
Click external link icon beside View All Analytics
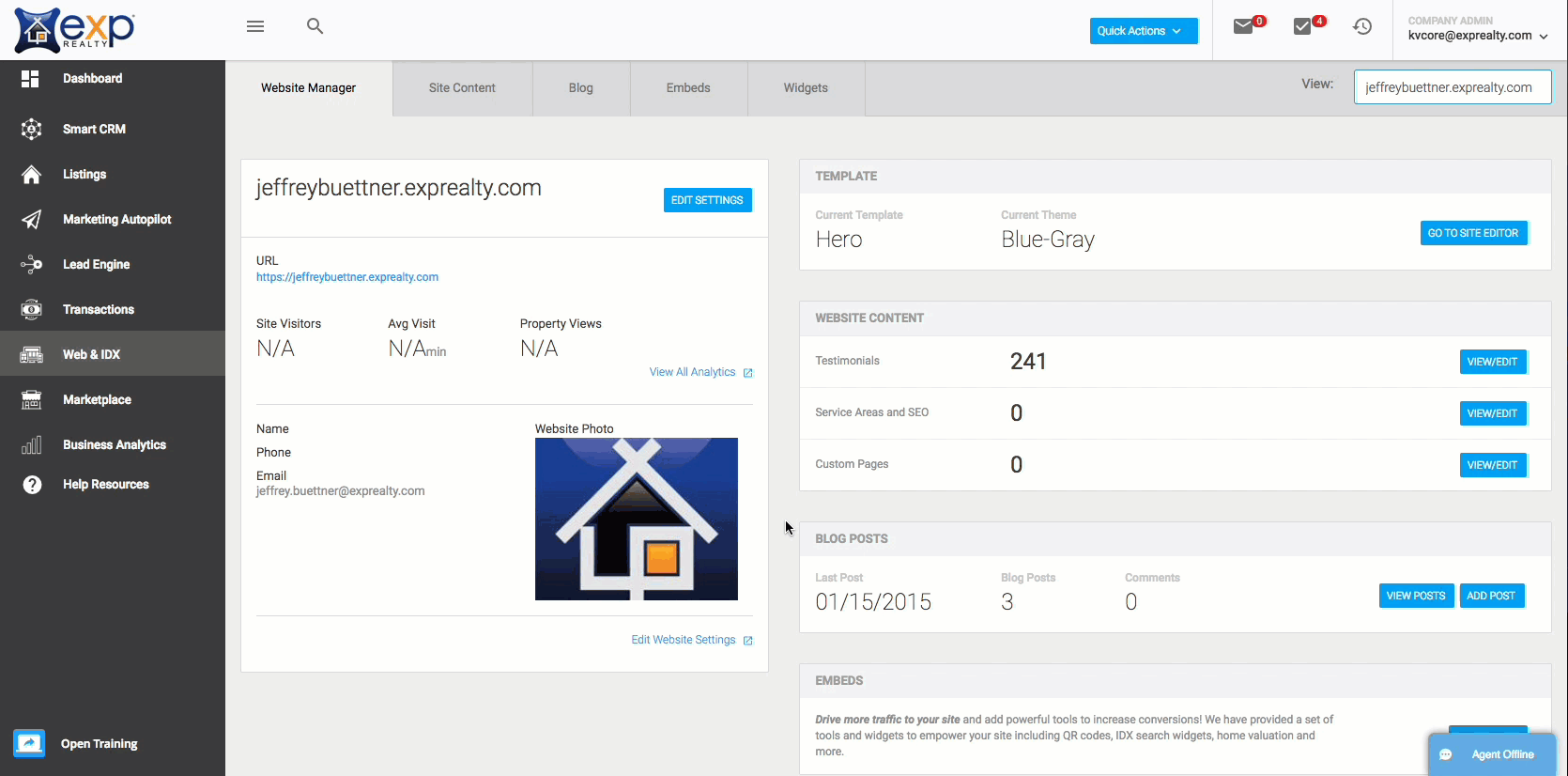(748, 373)
